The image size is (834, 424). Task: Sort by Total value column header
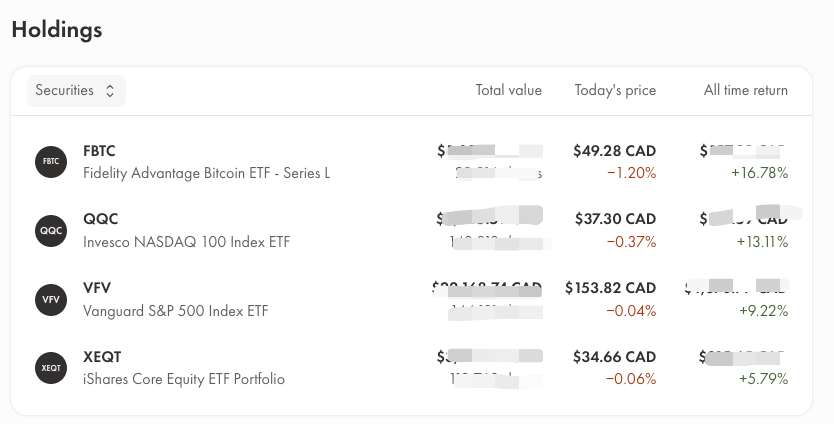tap(508, 90)
